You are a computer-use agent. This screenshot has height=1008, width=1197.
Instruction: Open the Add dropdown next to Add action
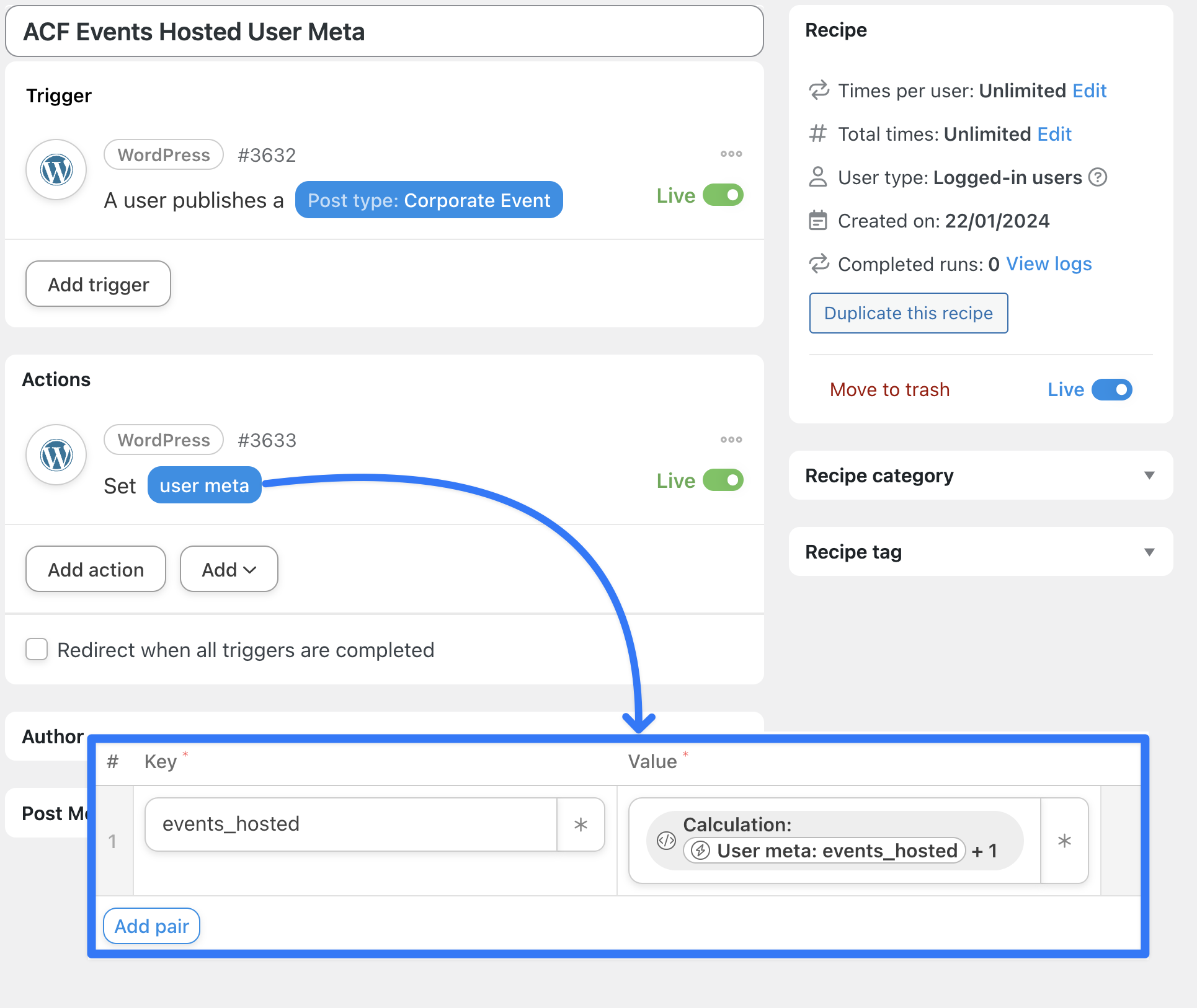(229, 569)
